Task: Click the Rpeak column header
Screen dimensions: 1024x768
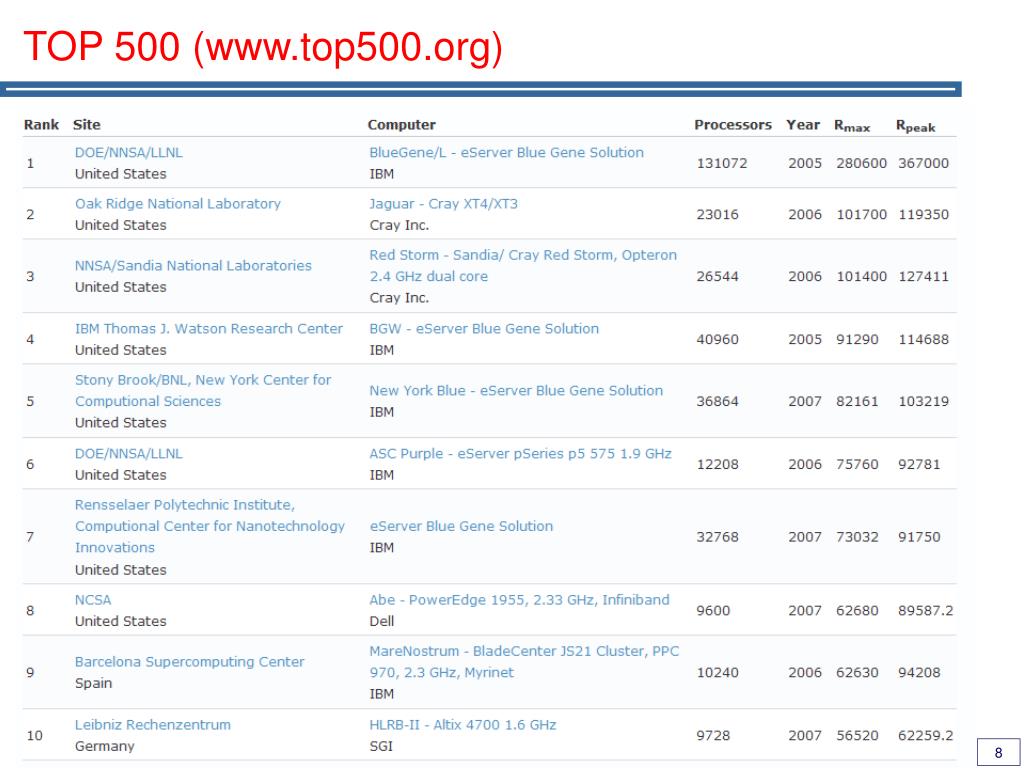Action: point(916,126)
